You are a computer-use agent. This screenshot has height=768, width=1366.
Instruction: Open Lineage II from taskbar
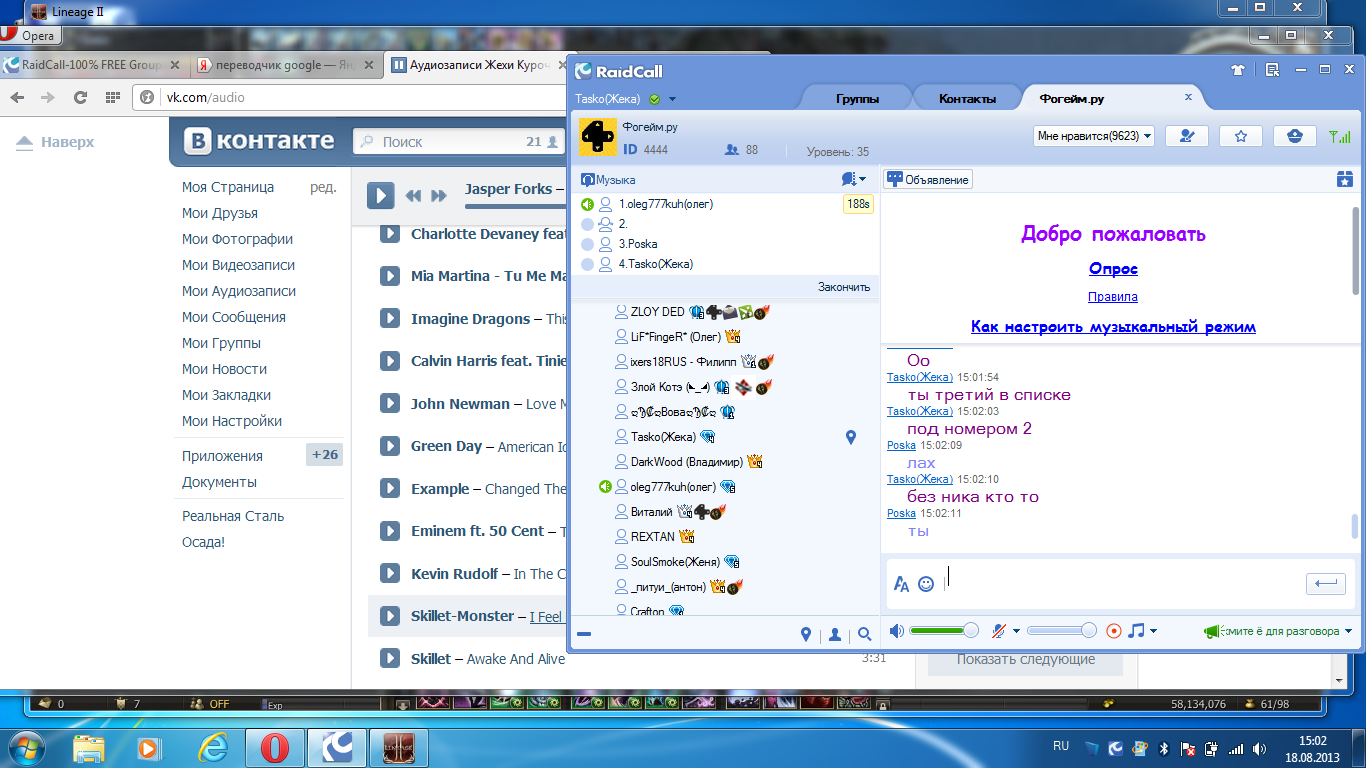coord(399,747)
